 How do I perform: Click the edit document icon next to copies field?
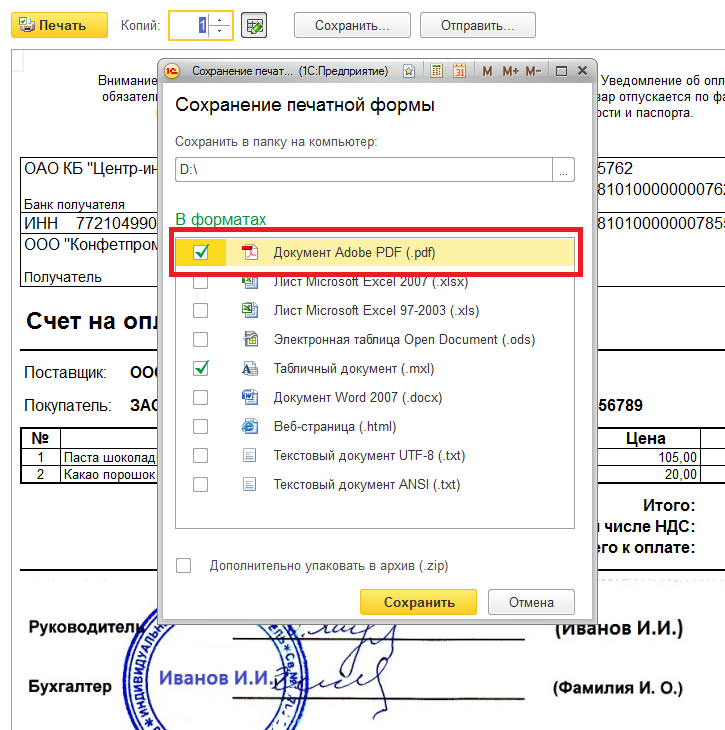click(254, 26)
